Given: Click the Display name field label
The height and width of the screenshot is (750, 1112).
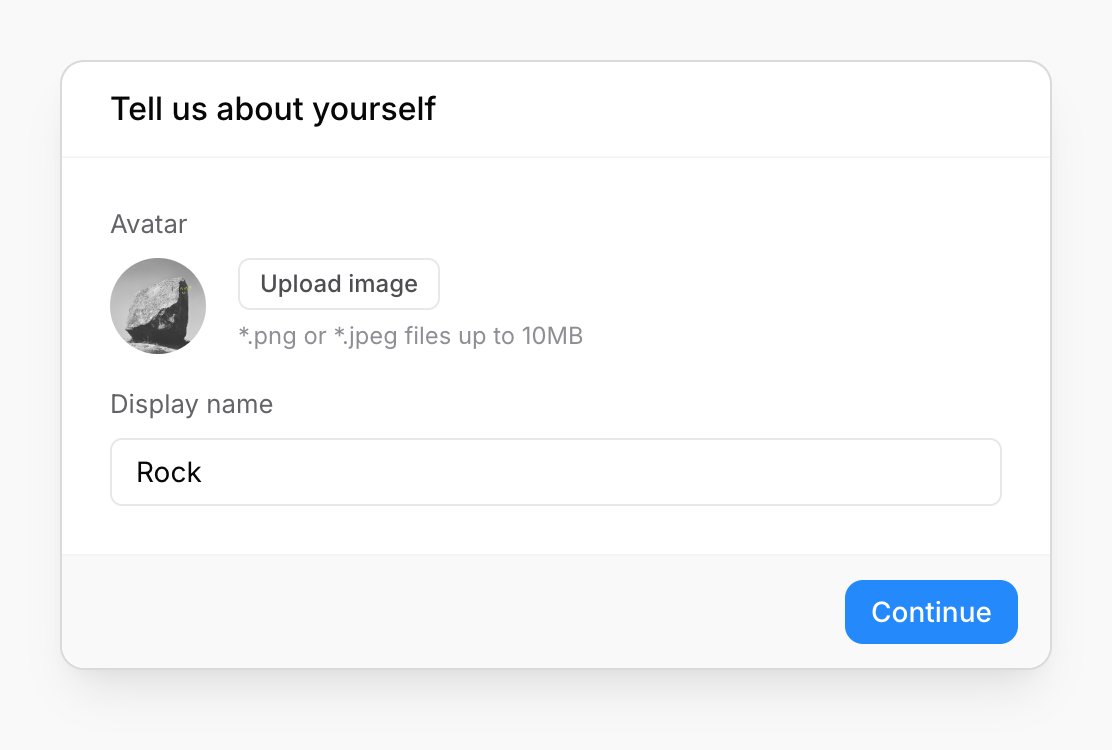Looking at the screenshot, I should click(191, 404).
